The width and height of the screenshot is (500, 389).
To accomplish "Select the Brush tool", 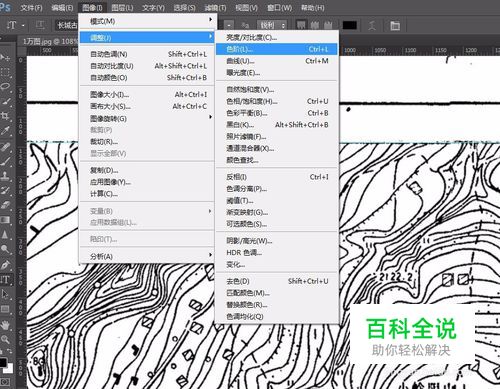I will point(5,162).
